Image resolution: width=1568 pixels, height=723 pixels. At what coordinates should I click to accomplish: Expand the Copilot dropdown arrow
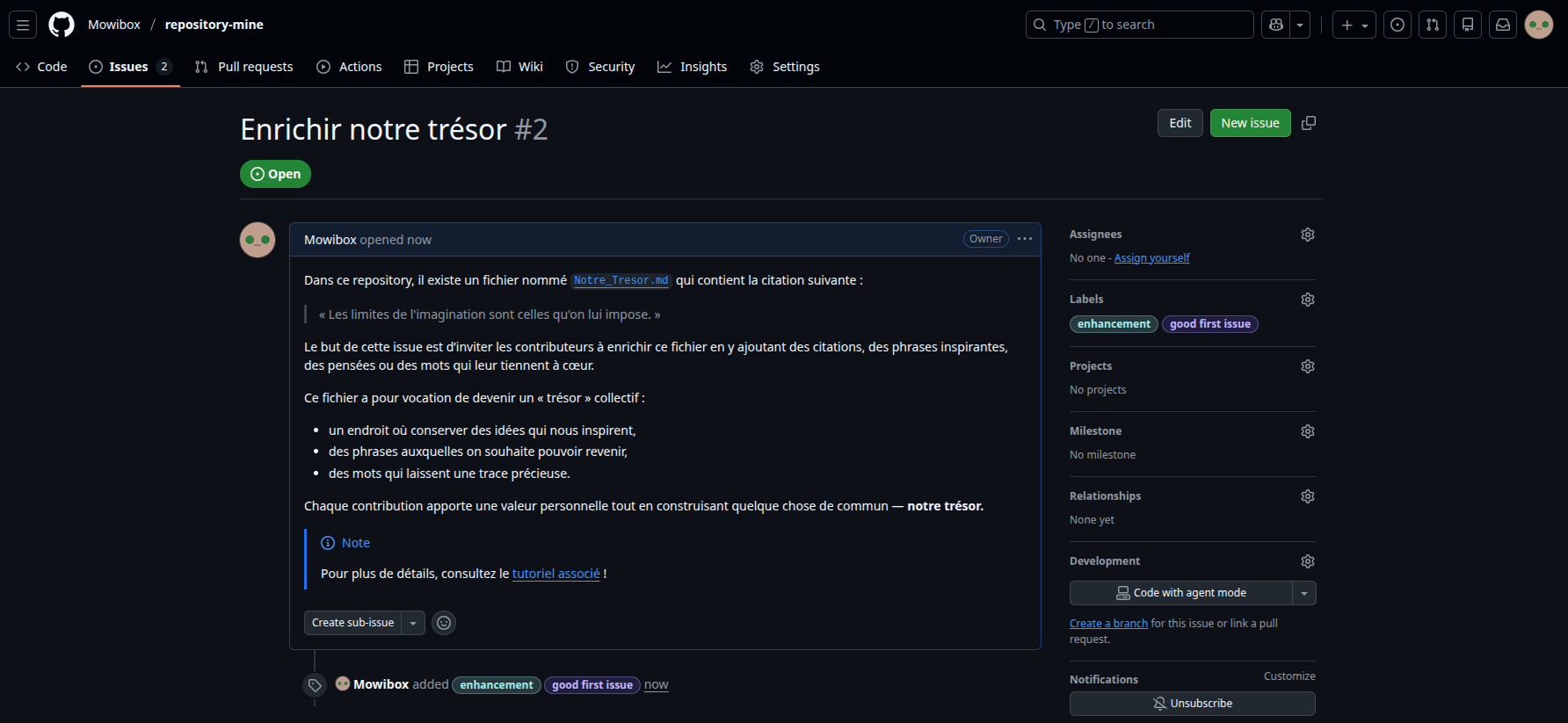click(x=1300, y=25)
